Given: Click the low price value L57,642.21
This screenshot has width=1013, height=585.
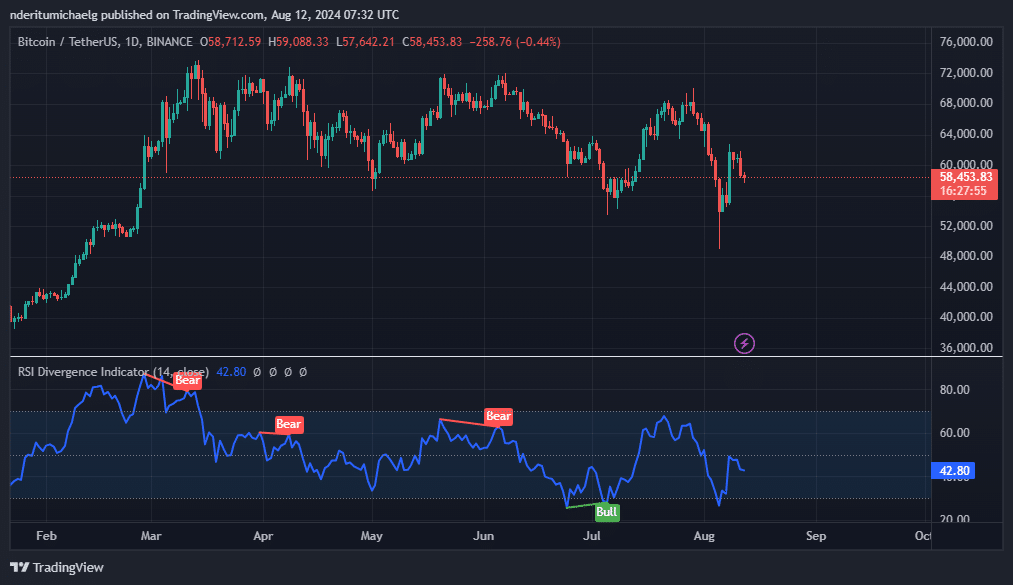Looking at the screenshot, I should (x=365, y=42).
